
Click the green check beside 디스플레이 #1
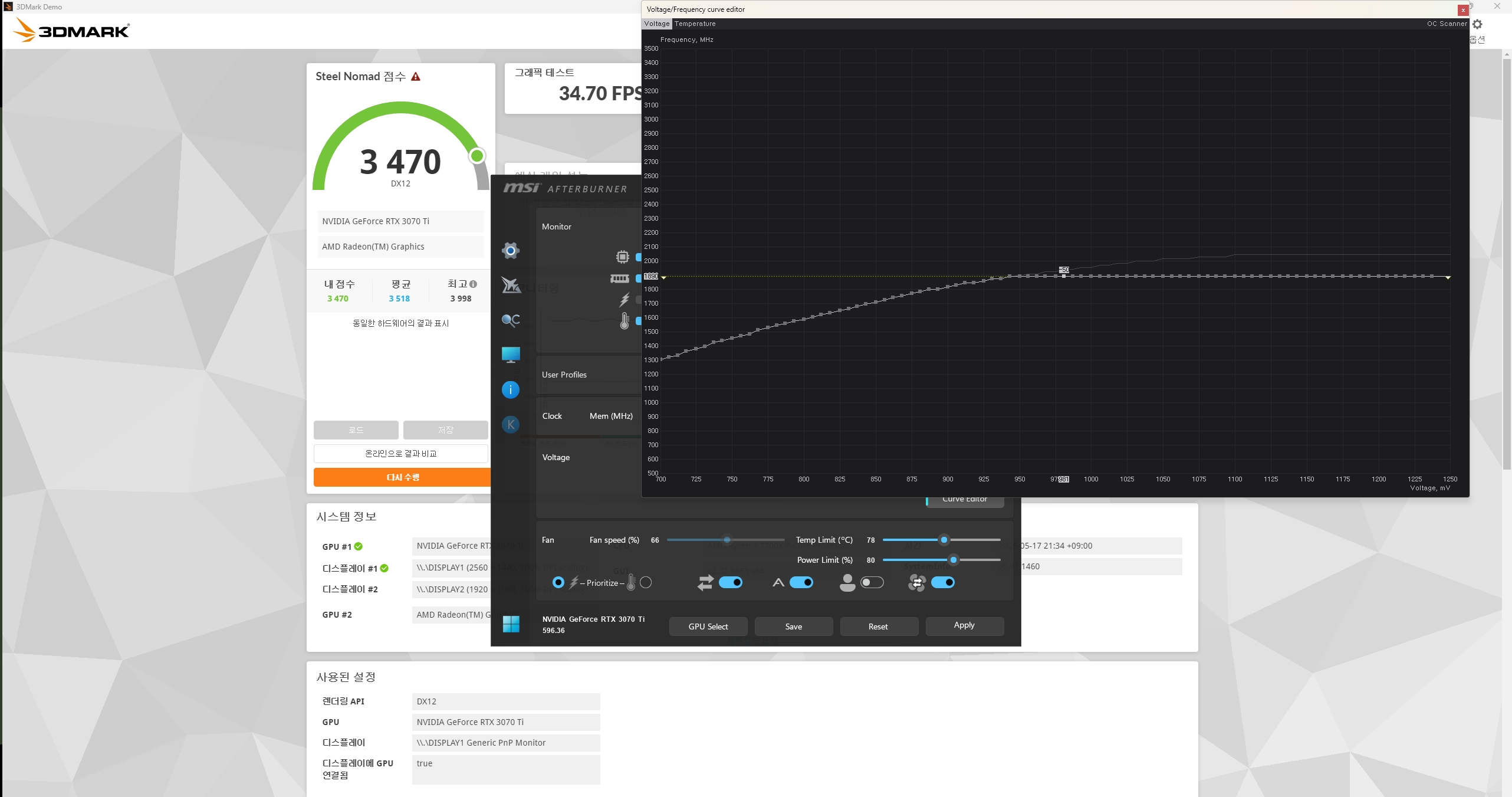pyautogui.click(x=384, y=568)
